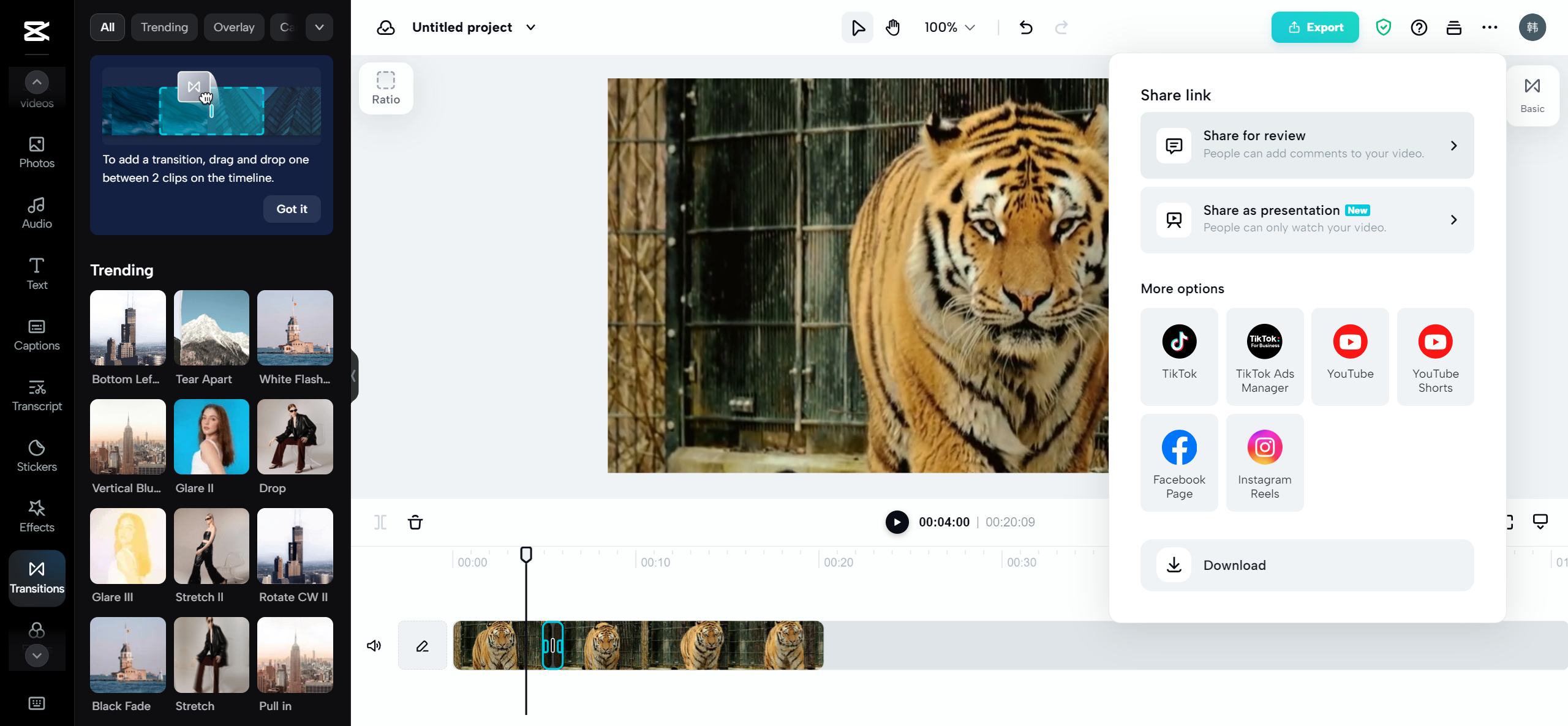This screenshot has width=1568, height=726.
Task: Toggle the All transitions tab
Action: pos(107,27)
